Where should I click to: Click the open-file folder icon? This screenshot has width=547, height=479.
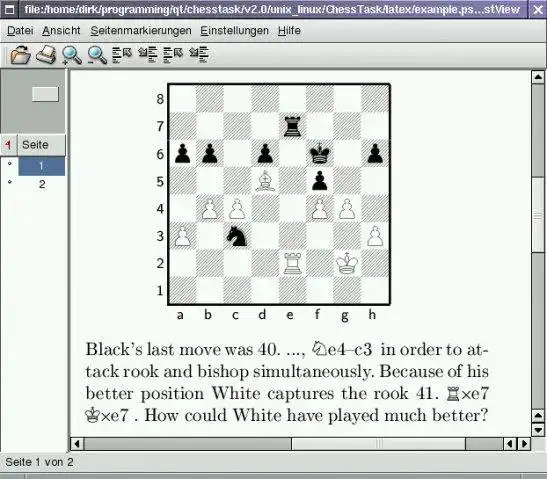click(20, 55)
